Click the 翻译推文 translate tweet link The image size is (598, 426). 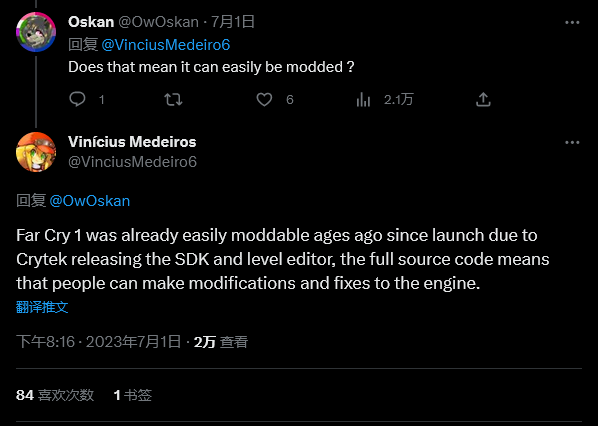coord(42,307)
